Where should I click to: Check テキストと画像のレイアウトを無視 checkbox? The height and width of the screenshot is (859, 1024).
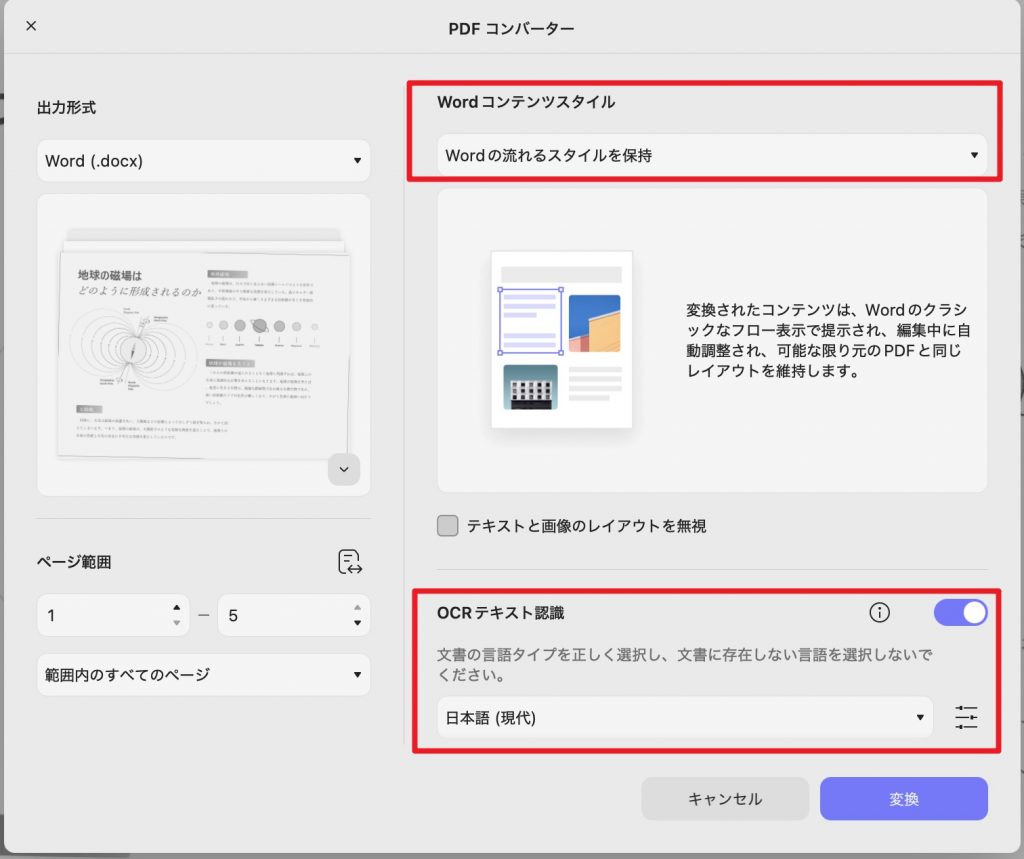pos(447,525)
